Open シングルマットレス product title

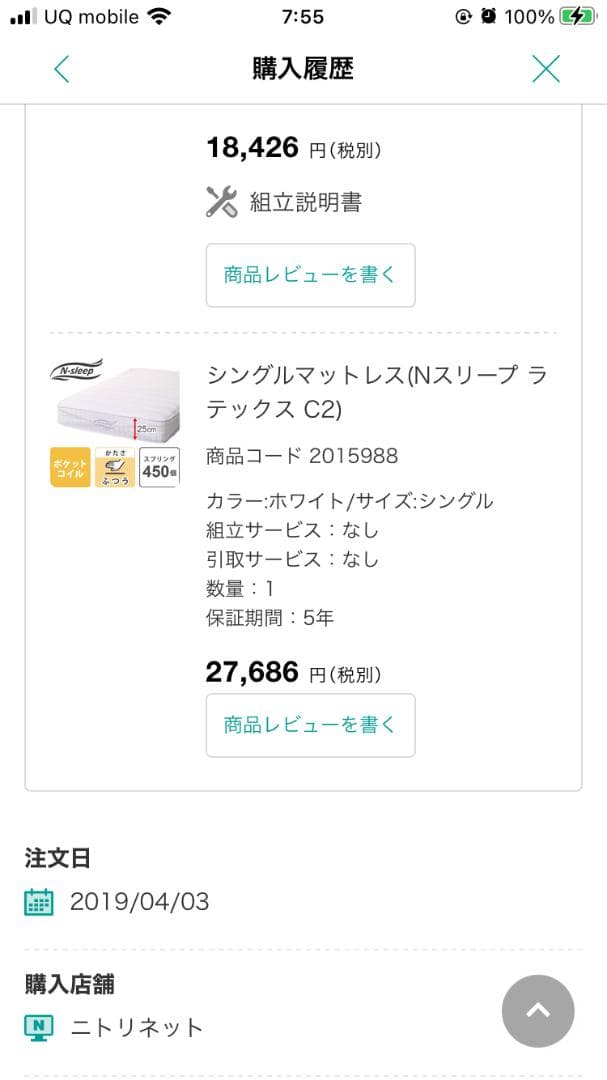[x=376, y=392]
